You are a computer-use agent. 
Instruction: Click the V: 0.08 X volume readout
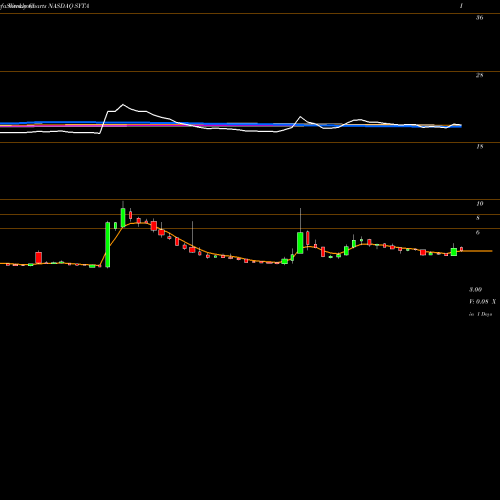coord(482,302)
